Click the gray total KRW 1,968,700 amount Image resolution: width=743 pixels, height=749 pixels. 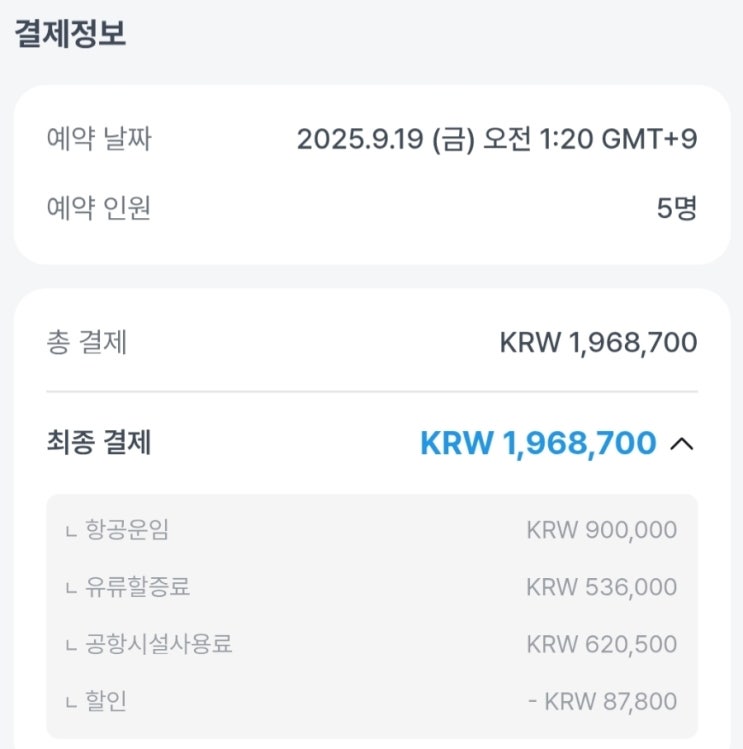pyautogui.click(x=598, y=343)
